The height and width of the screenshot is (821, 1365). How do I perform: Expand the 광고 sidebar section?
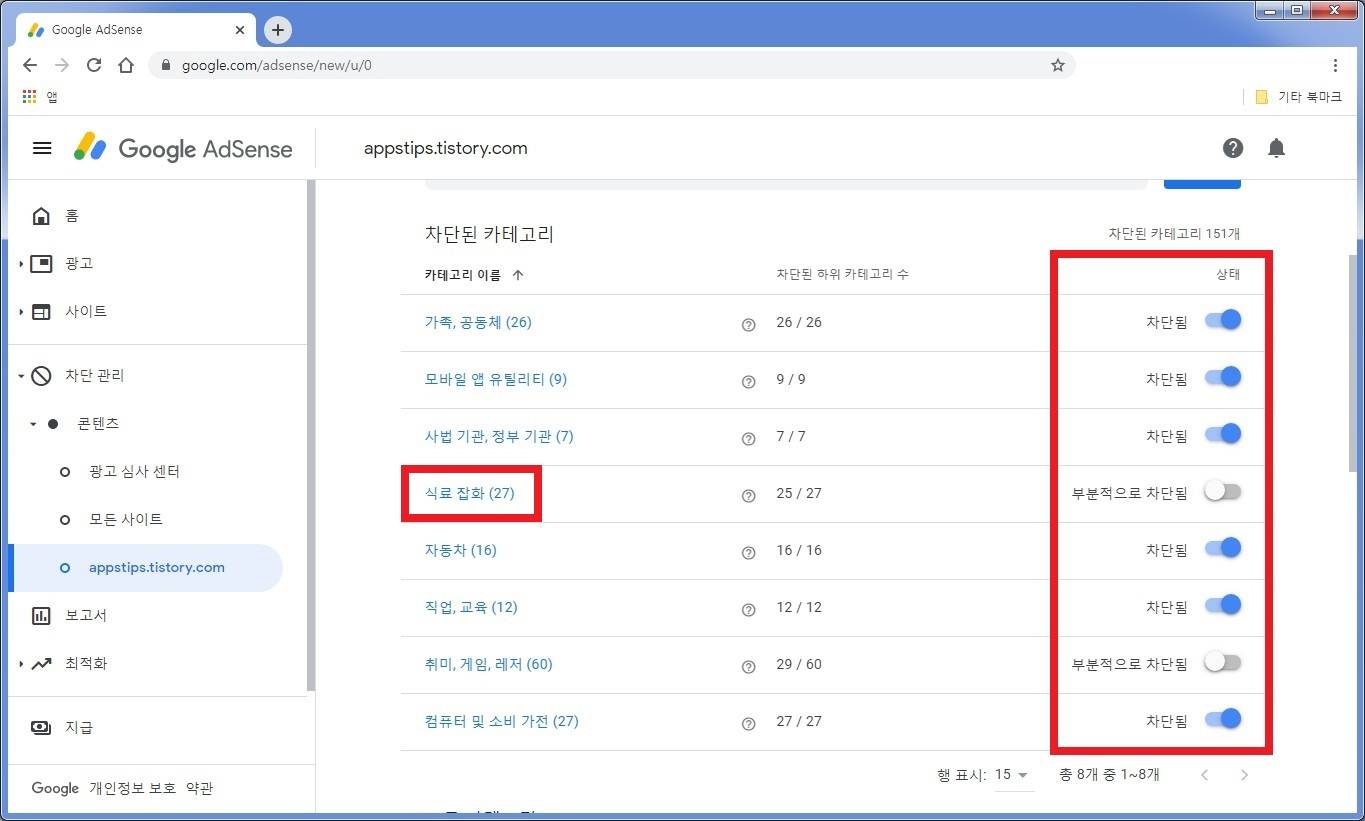coord(21,264)
